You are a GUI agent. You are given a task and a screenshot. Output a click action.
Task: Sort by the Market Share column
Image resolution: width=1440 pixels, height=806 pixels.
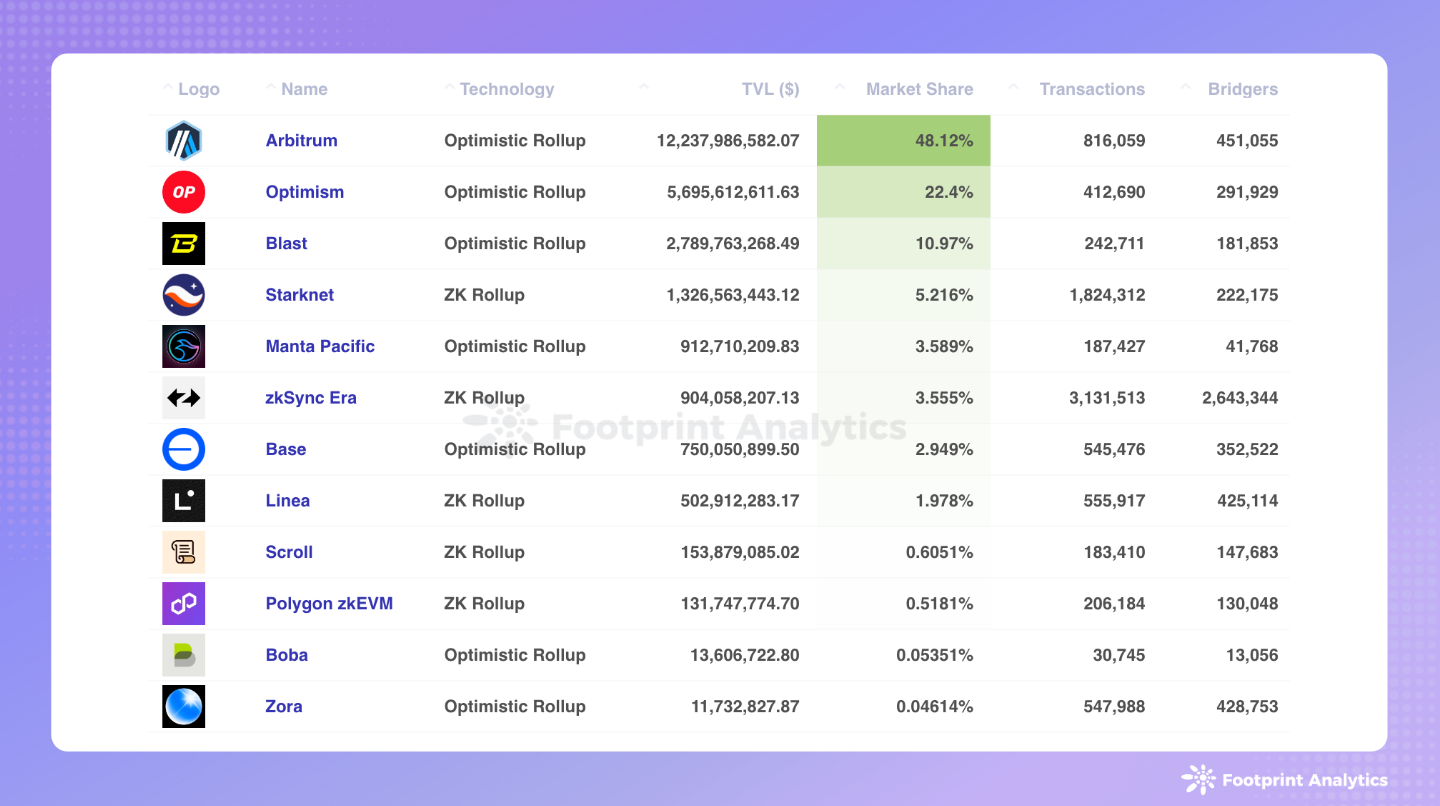click(x=918, y=89)
